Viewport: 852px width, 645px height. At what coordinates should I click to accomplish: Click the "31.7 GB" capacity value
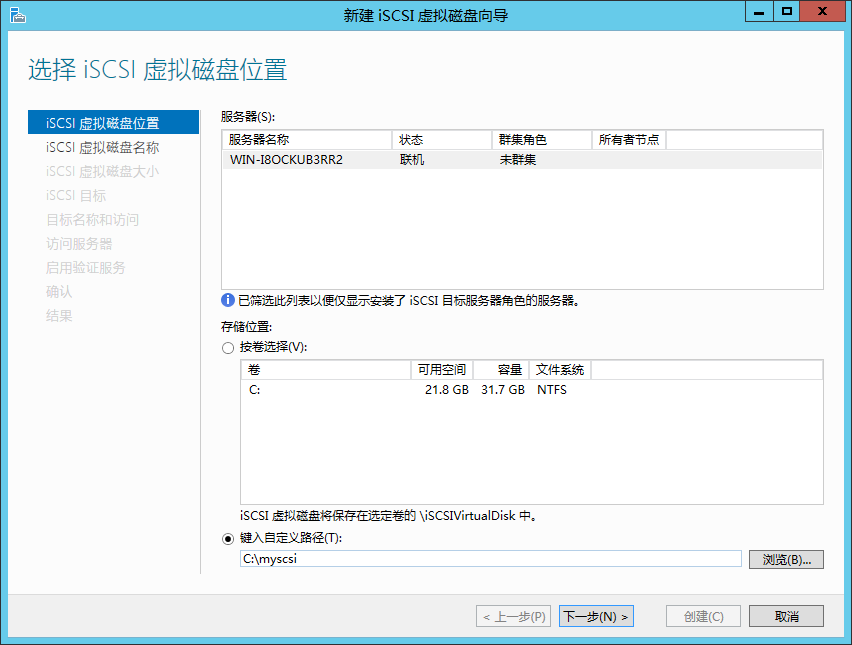click(503, 390)
